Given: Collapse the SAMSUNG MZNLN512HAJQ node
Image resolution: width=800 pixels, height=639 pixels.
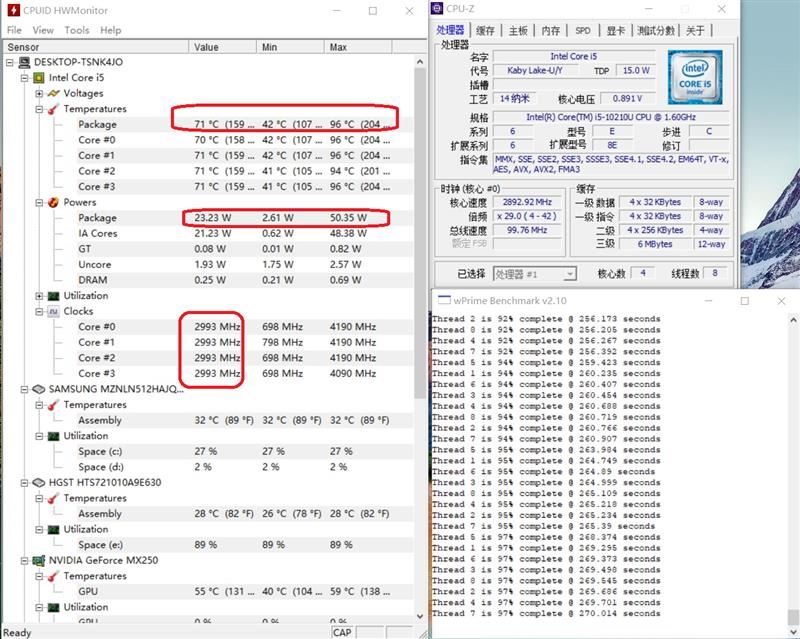Looking at the screenshot, I should tap(24, 389).
